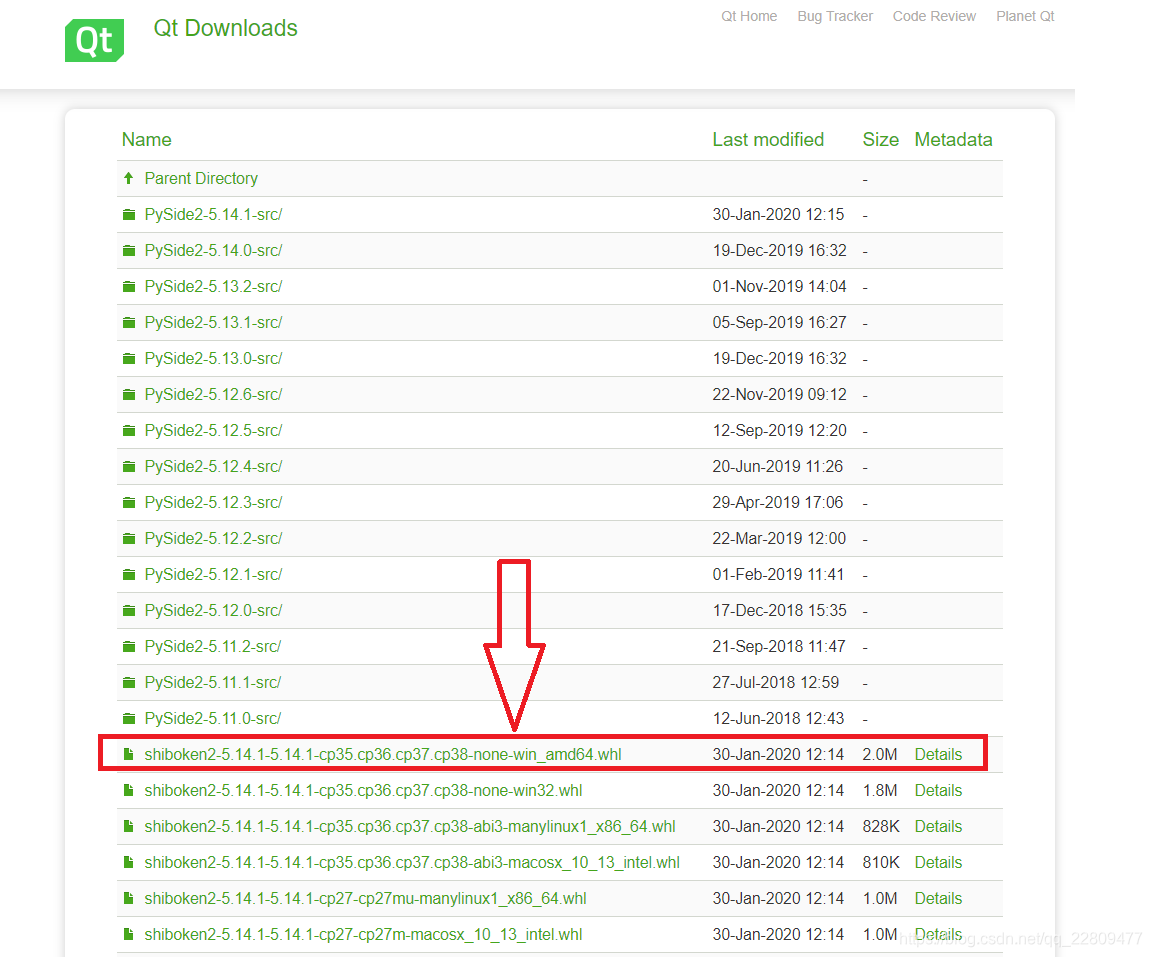Image resolution: width=1152 pixels, height=957 pixels.
Task: Open the PySide2-5.12.4-src/ directory link
Action: pyautogui.click(x=213, y=466)
